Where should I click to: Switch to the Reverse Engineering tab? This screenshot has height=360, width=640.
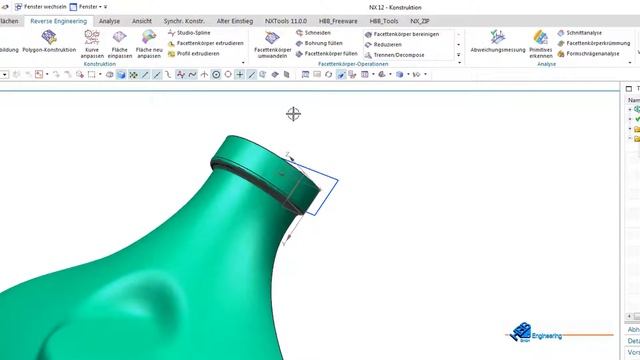click(58, 21)
